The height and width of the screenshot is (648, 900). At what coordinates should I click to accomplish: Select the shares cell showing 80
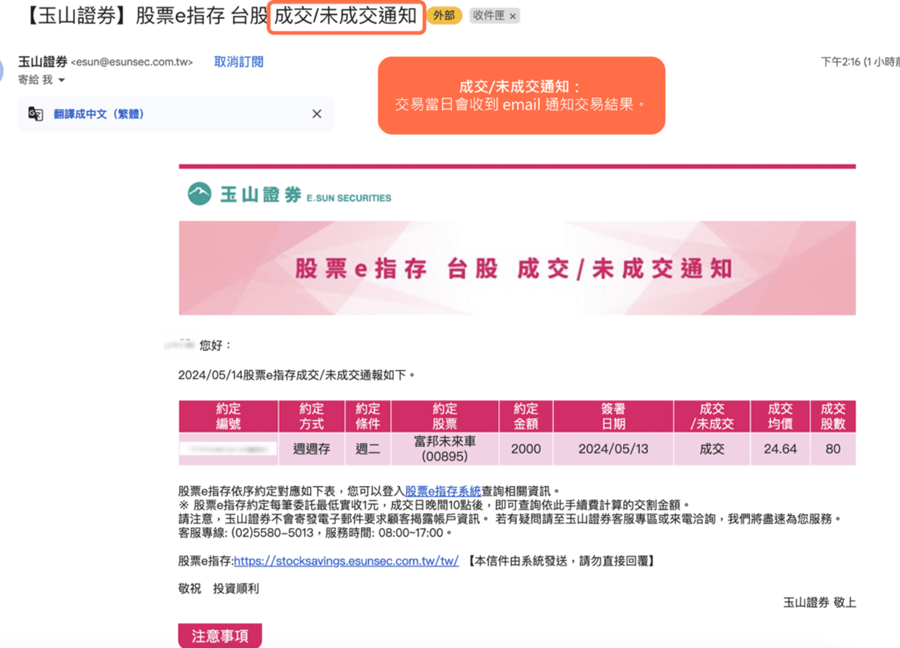click(833, 449)
